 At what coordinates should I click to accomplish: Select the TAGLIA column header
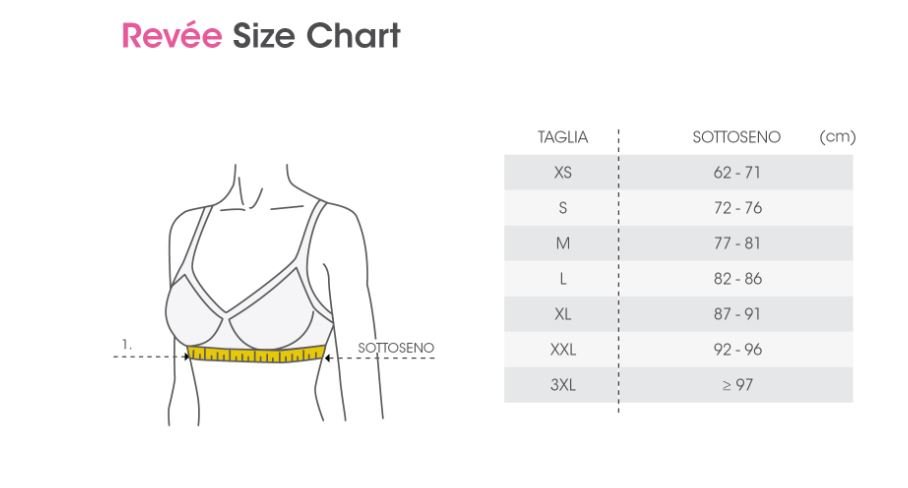(x=562, y=137)
